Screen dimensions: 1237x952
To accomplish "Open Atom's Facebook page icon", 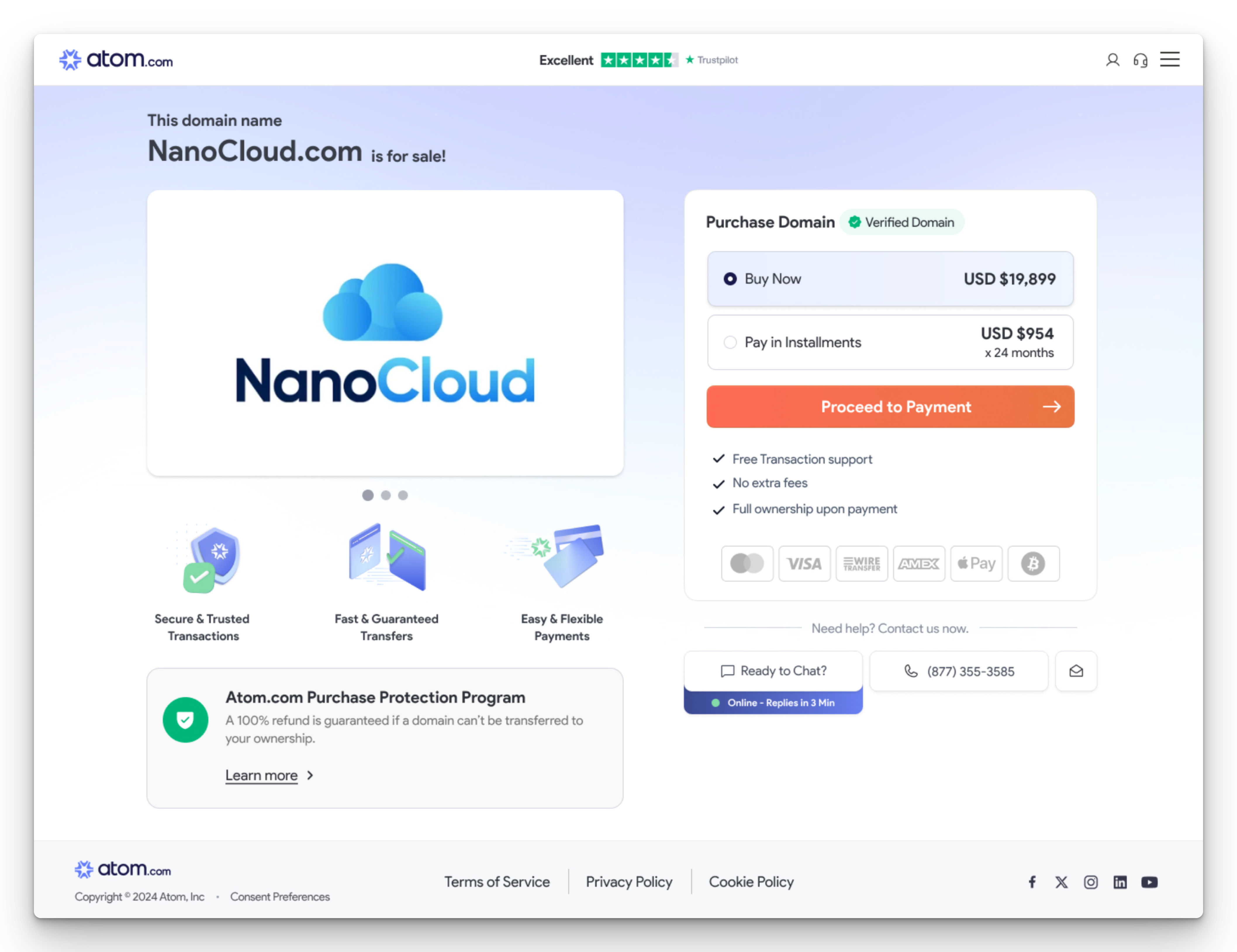I will [x=1032, y=882].
